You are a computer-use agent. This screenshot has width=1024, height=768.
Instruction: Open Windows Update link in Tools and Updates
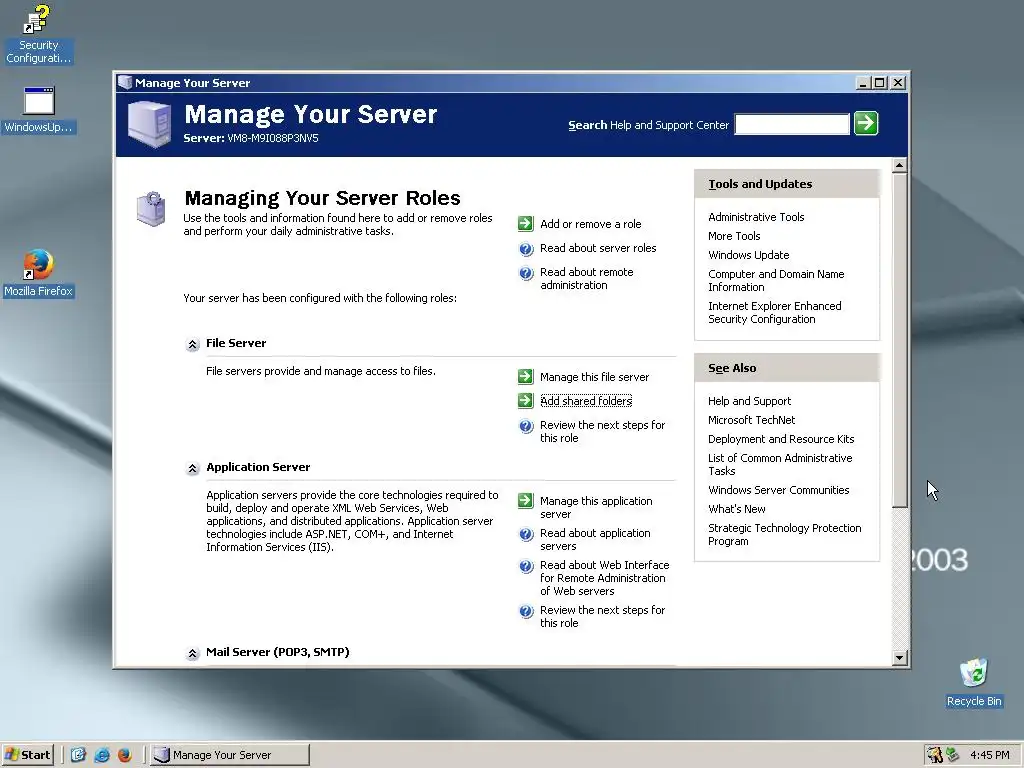(x=748, y=255)
